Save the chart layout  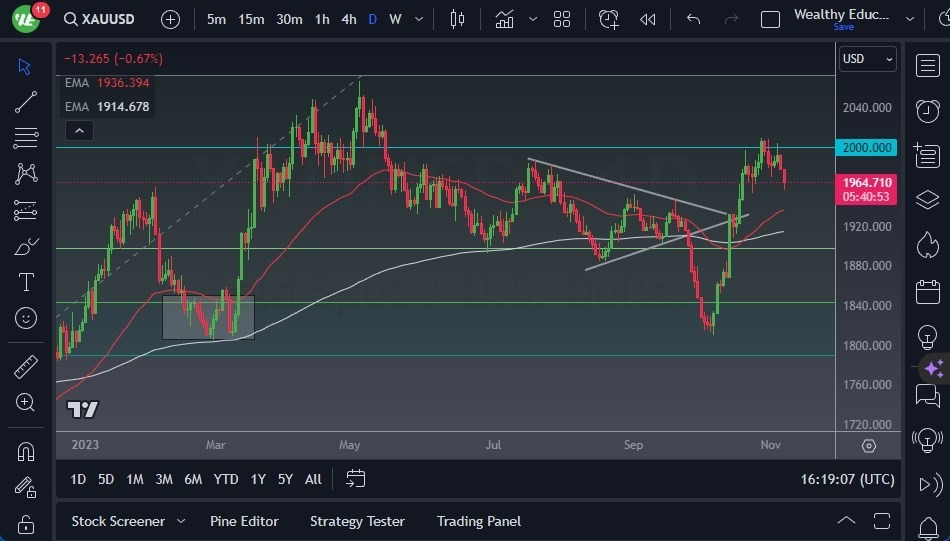843,27
